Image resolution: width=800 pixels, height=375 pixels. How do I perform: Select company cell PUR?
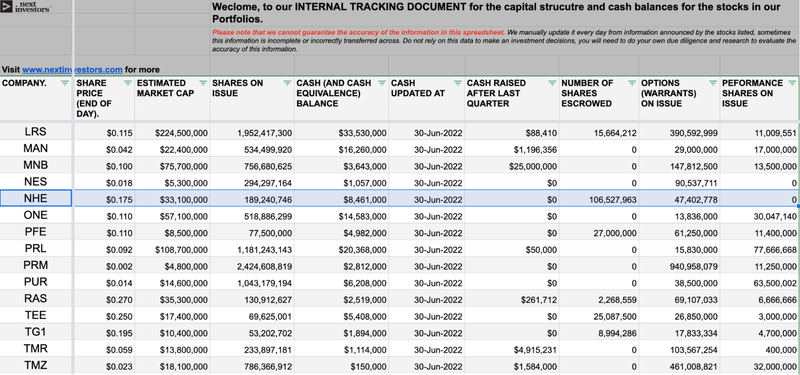(x=35, y=282)
